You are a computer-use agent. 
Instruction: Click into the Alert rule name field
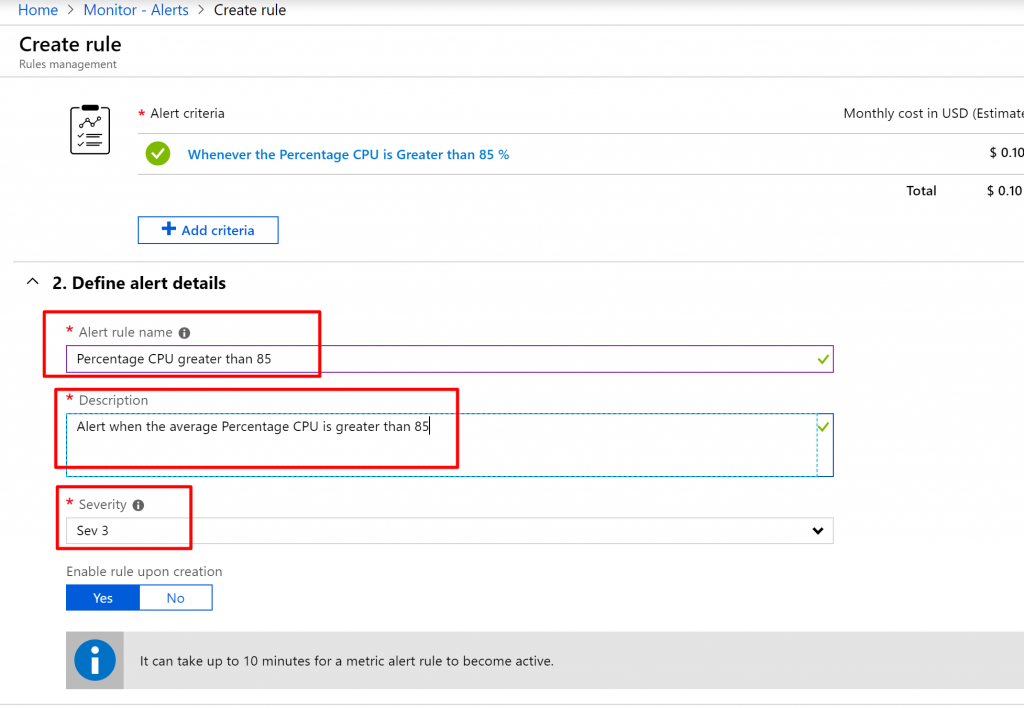coord(440,359)
